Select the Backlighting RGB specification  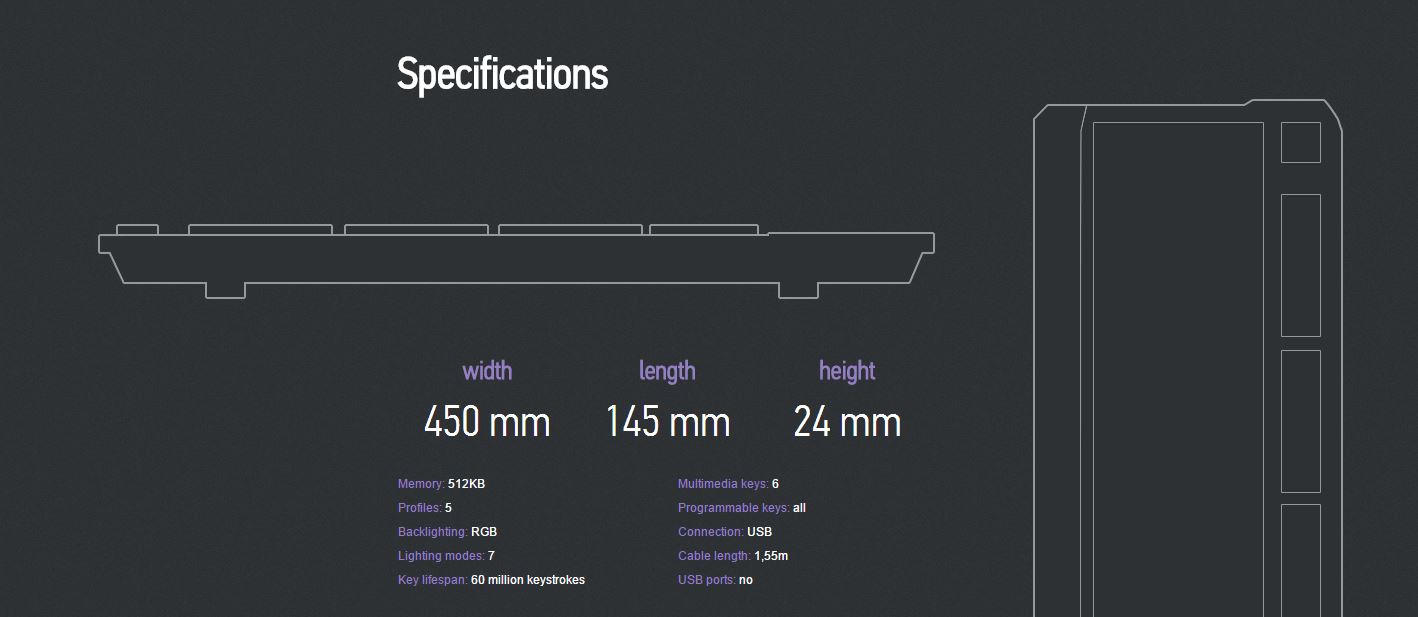[447, 532]
